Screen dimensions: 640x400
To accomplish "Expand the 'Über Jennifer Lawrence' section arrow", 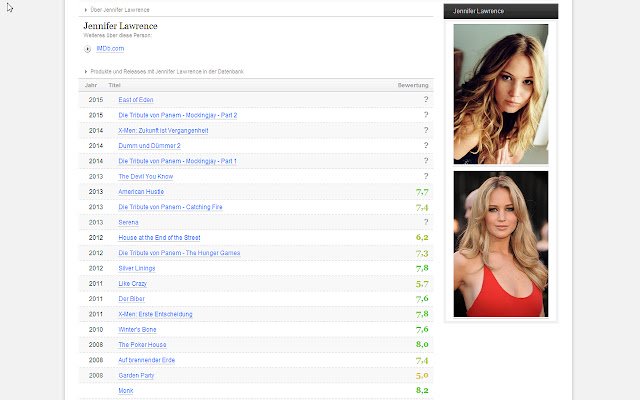I will click(86, 10).
